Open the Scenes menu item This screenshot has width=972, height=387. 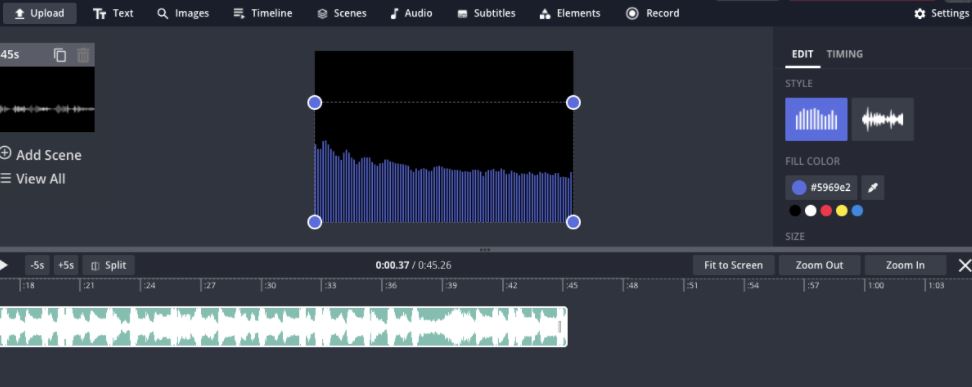click(x=342, y=13)
